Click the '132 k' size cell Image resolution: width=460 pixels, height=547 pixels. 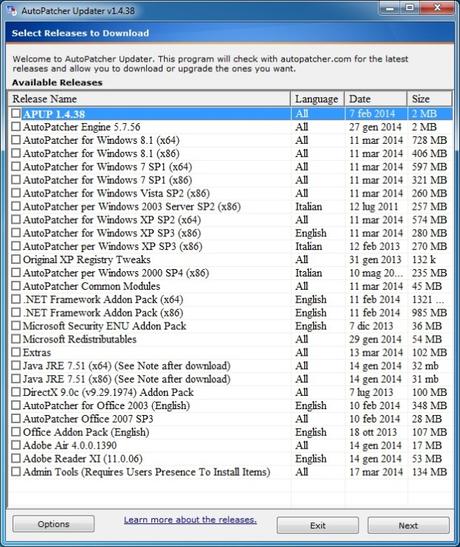(423, 260)
